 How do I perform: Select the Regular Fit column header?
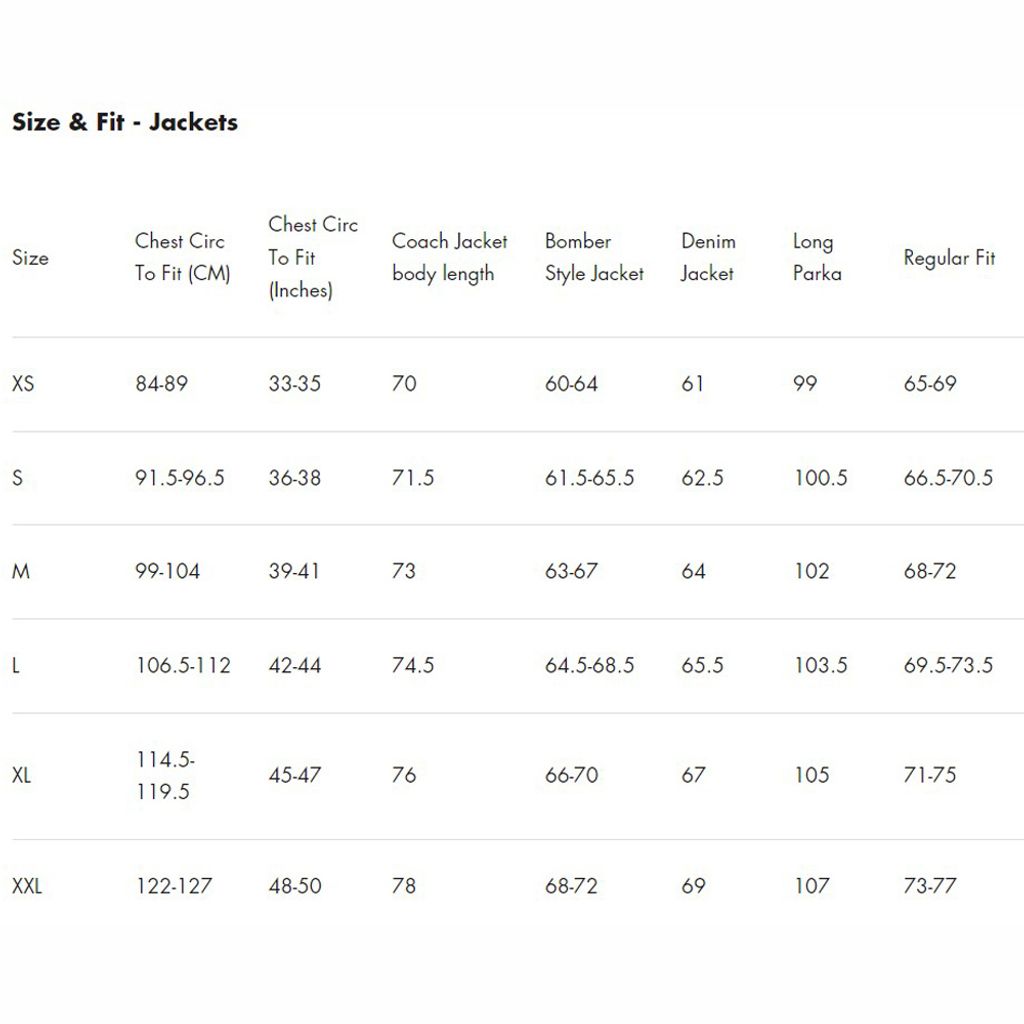(949, 258)
